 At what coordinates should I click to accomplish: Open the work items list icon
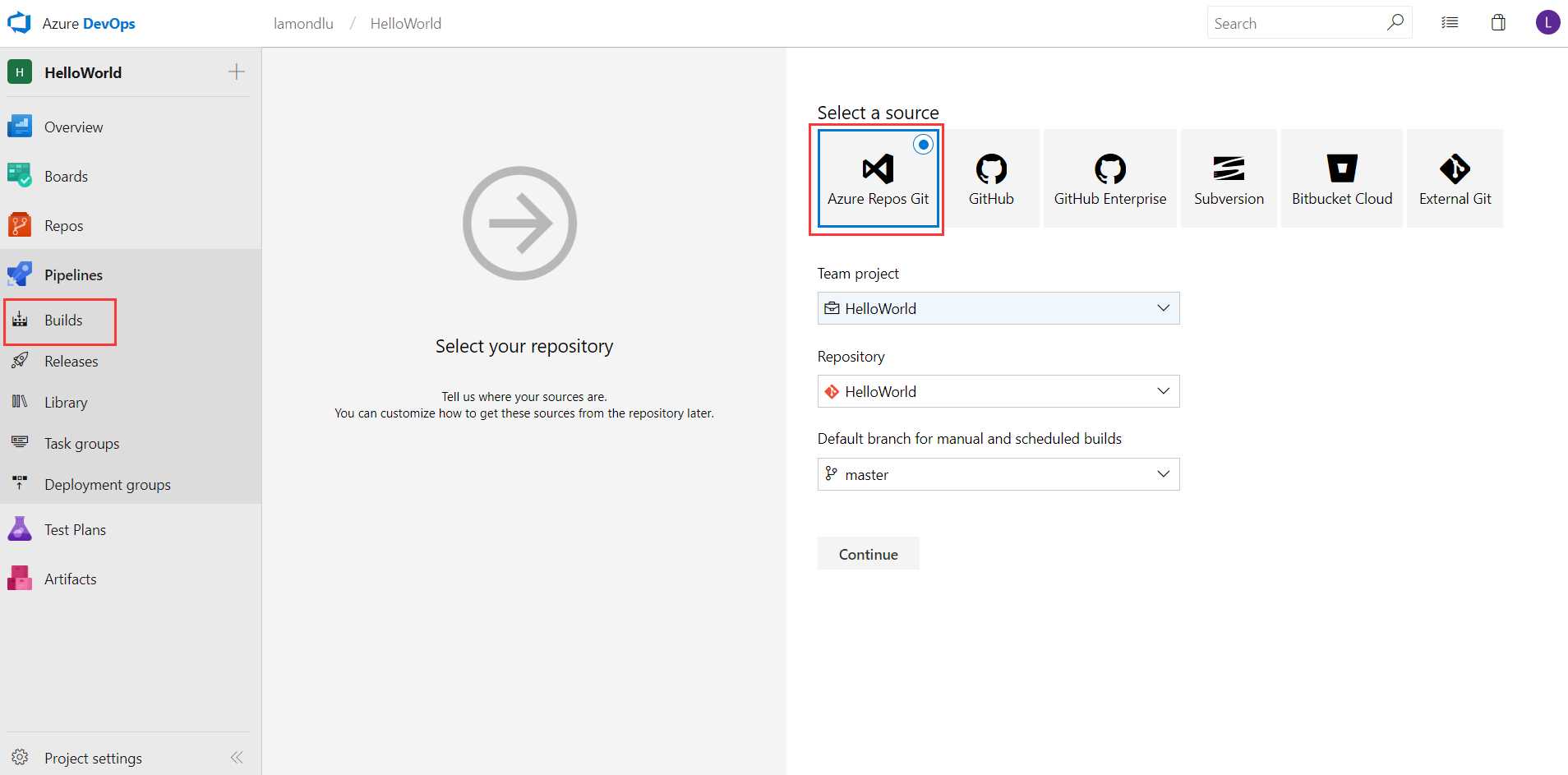pos(1450,23)
